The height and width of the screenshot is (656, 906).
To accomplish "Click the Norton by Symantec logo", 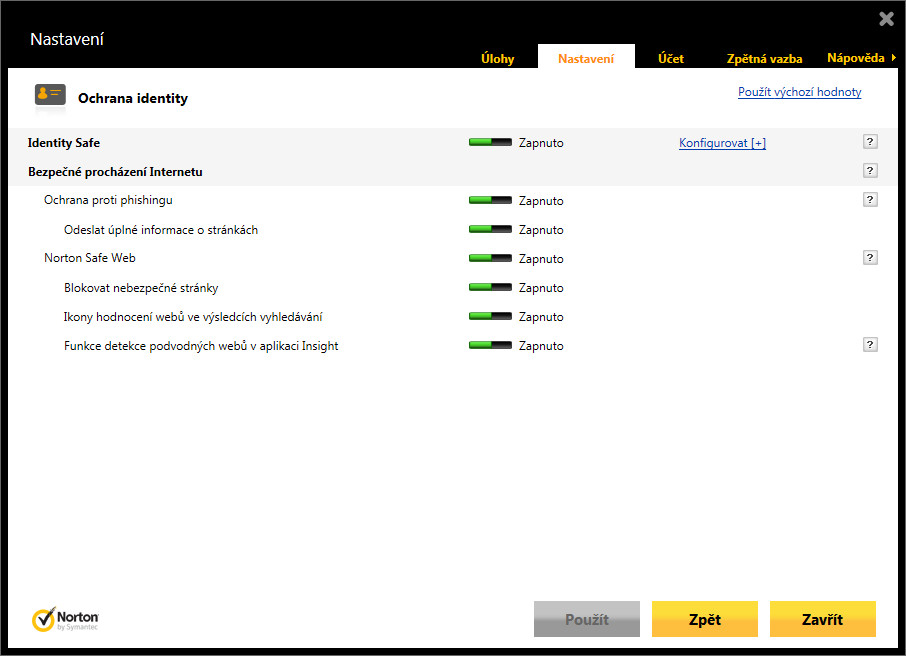I will [x=65, y=619].
